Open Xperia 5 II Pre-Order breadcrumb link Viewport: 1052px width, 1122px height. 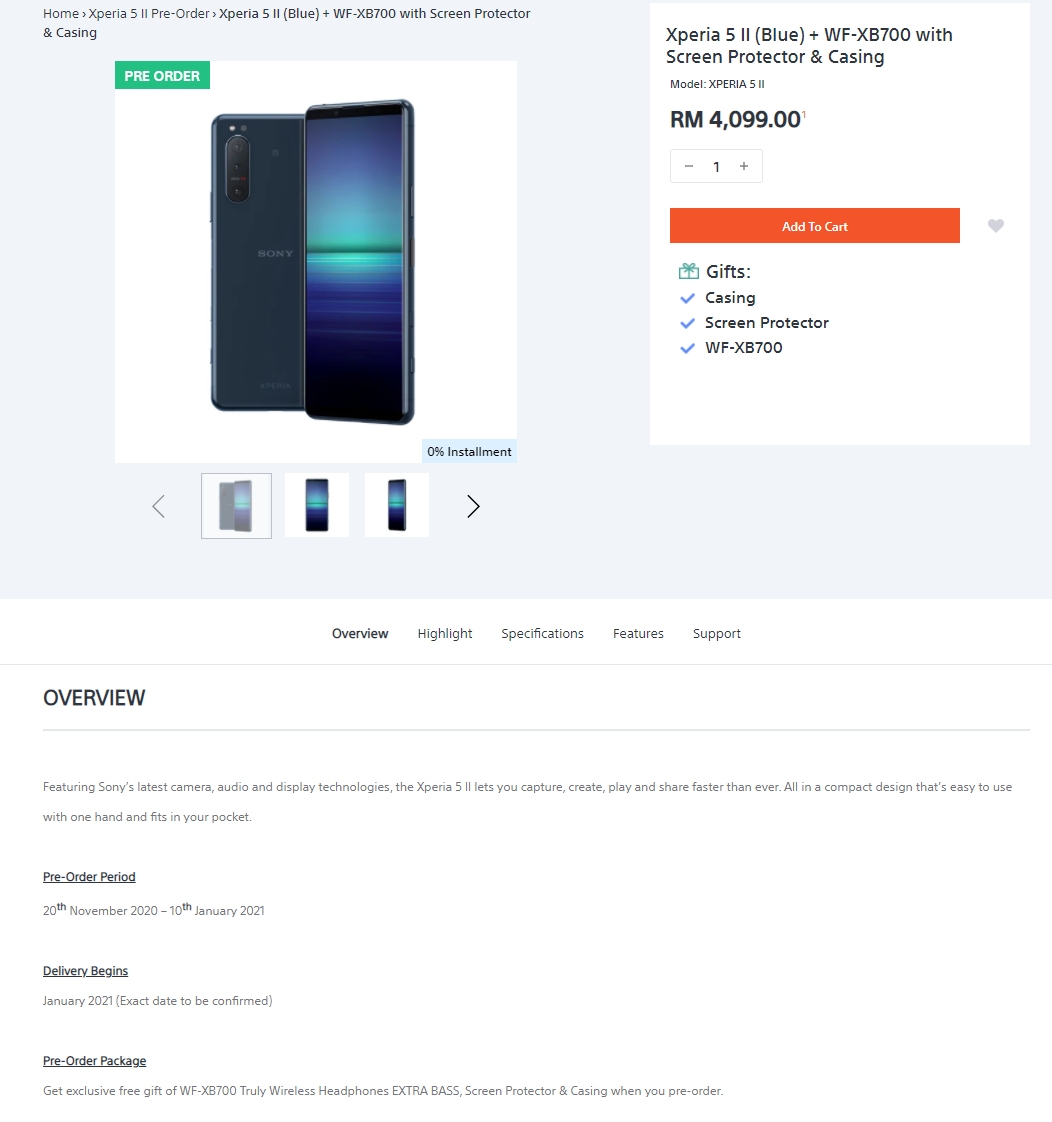[149, 14]
